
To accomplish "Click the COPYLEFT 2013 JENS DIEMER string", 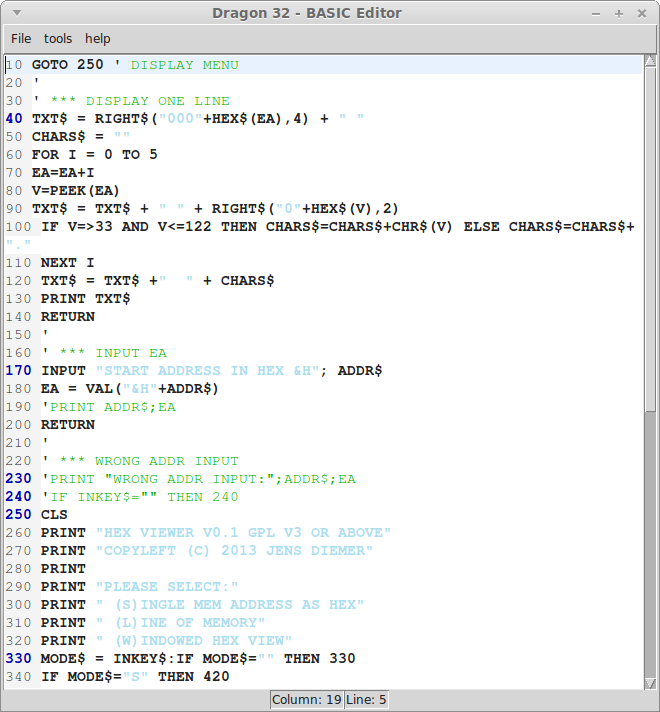I will coord(234,551).
